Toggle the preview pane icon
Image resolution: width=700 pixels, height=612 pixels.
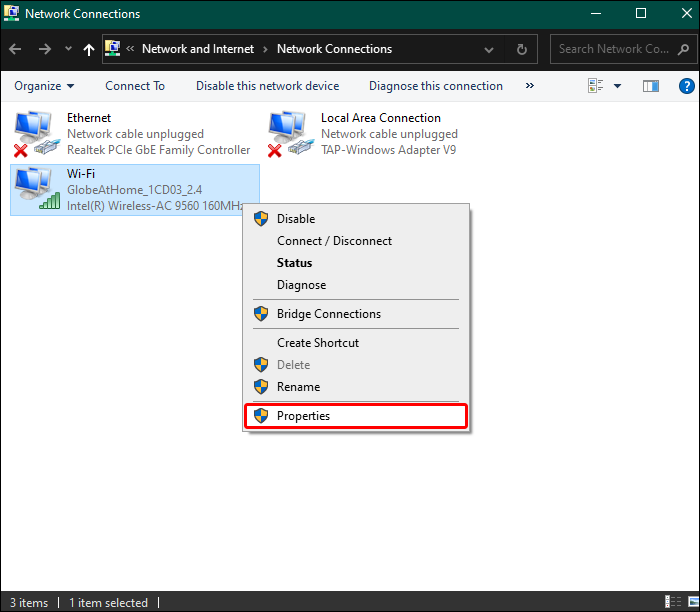point(650,86)
